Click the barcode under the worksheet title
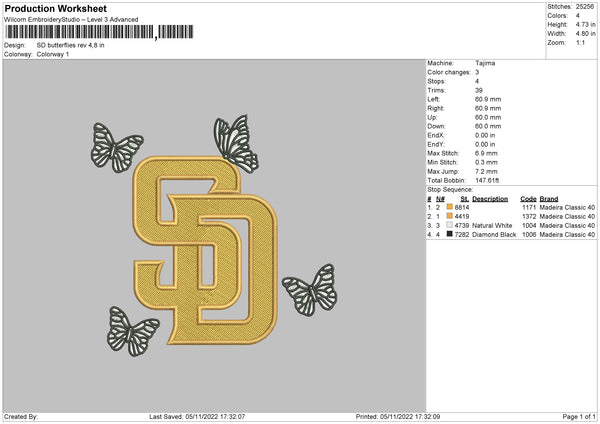This screenshot has width=600, height=424. pyautogui.click(x=99, y=32)
